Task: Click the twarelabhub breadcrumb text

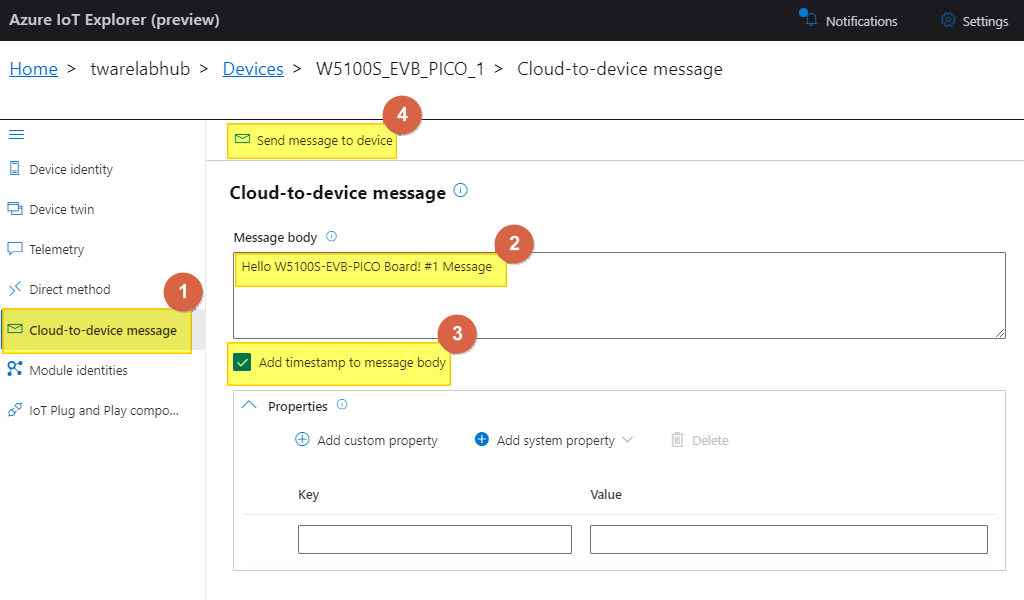Action: pyautogui.click(x=140, y=69)
